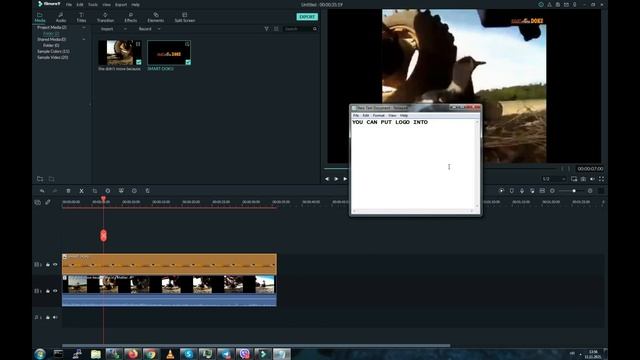Hide the top orange video track

click(55, 264)
